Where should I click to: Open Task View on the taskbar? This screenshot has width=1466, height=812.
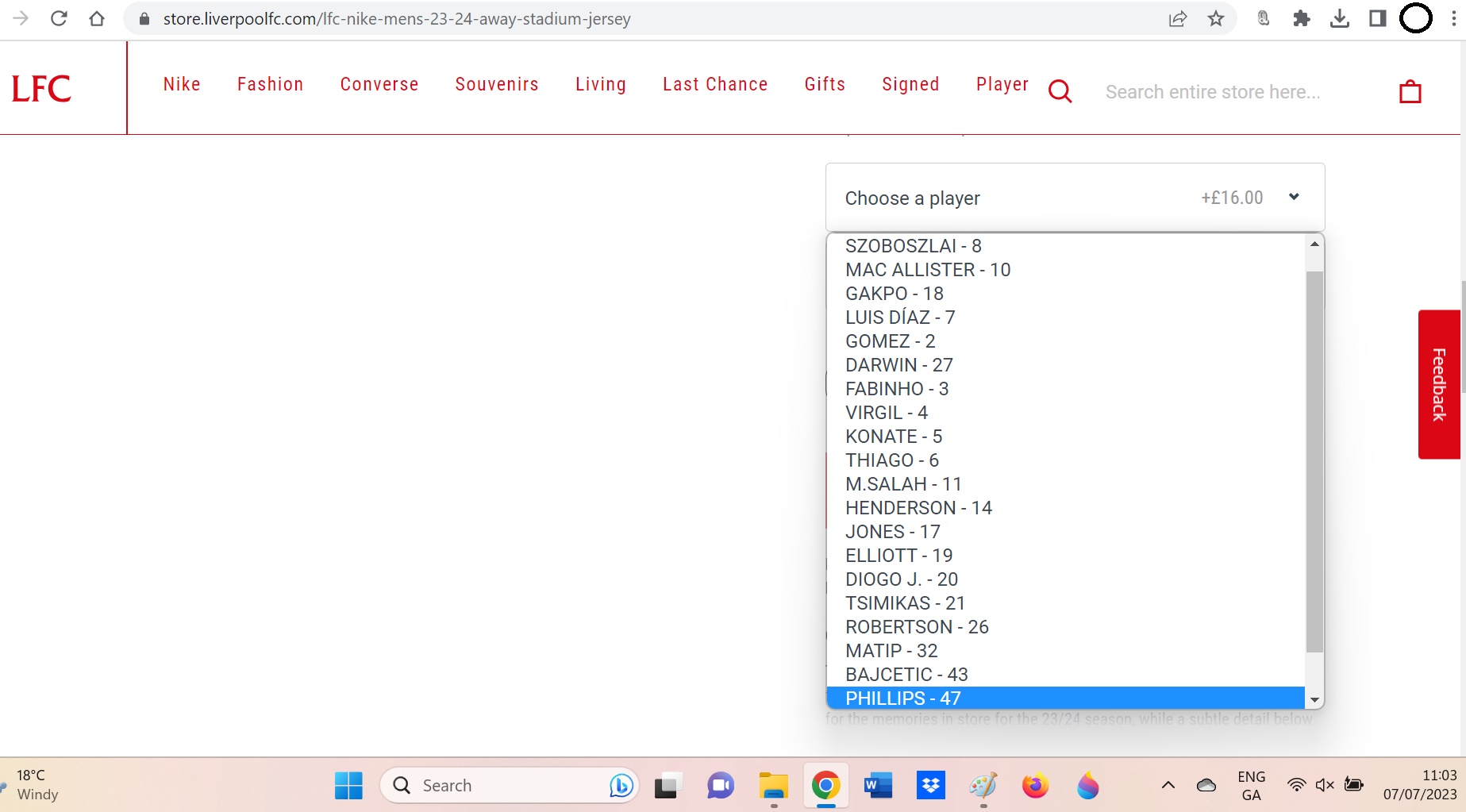pyautogui.click(x=668, y=786)
